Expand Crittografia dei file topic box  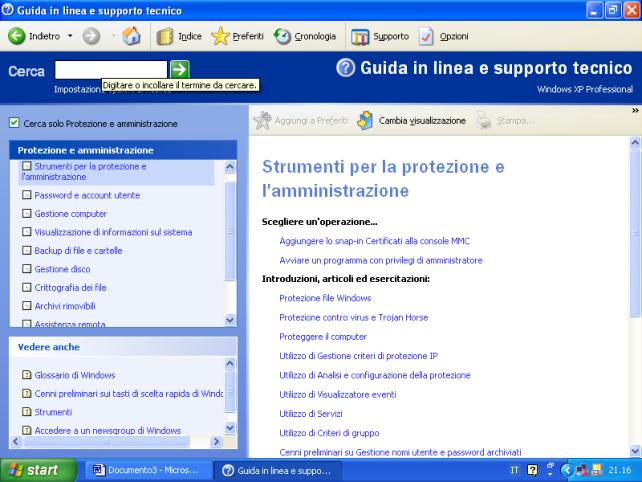click(27, 287)
